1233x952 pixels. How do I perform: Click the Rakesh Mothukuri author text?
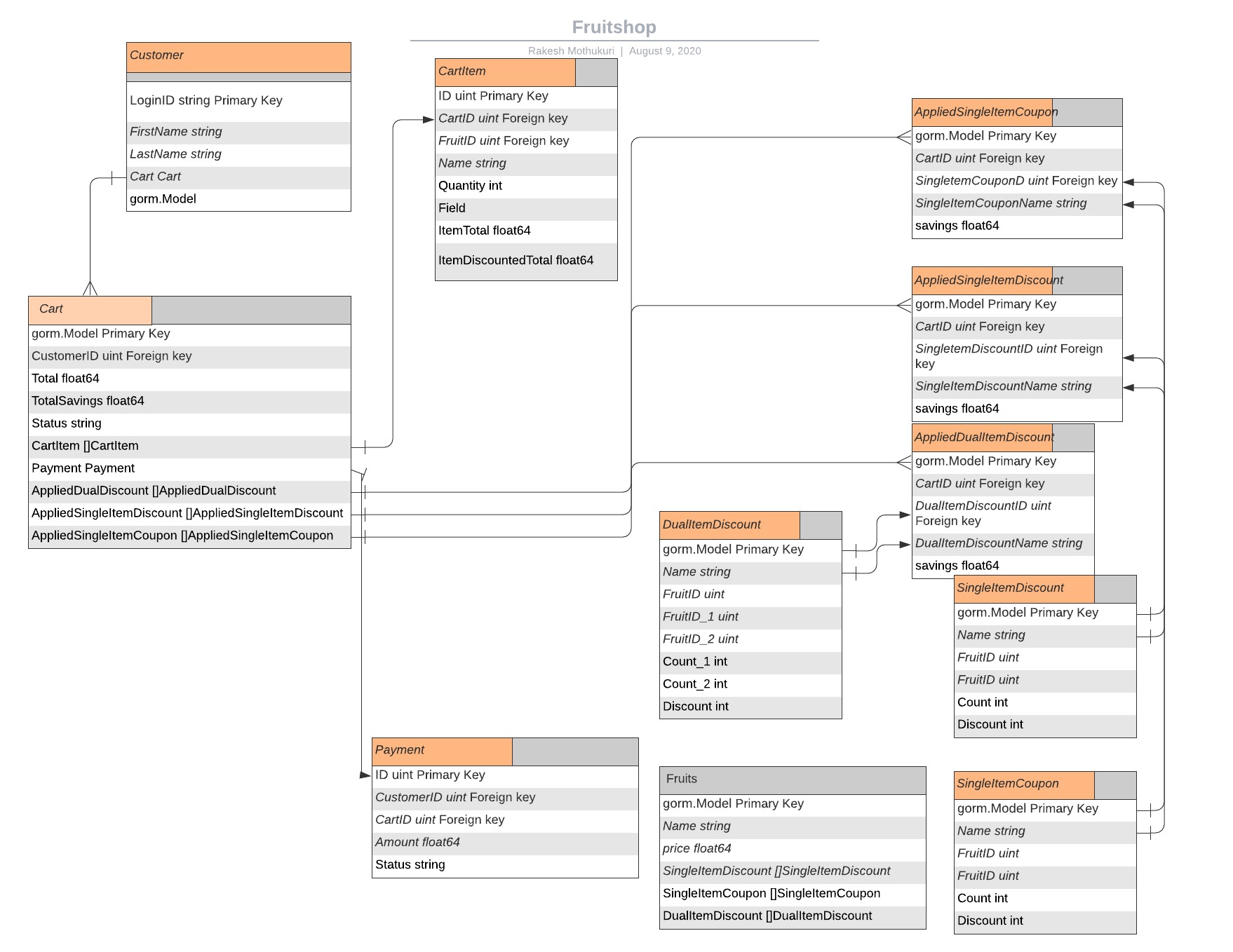(x=572, y=50)
